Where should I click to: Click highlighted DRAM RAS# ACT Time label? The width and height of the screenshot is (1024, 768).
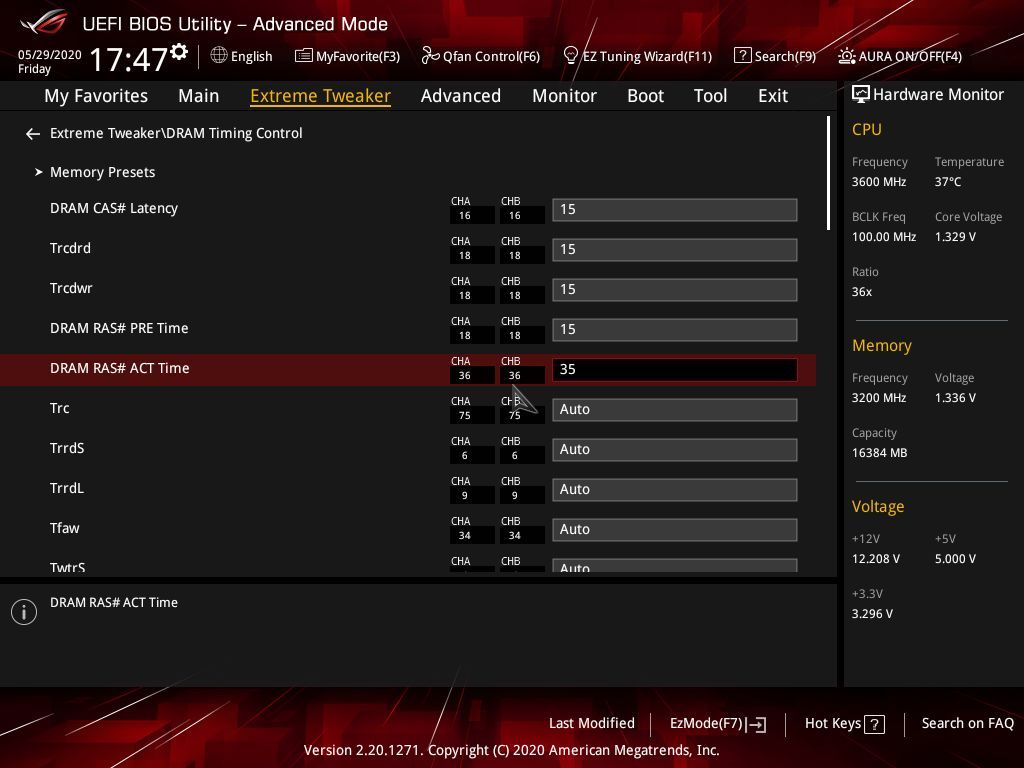[x=120, y=368]
